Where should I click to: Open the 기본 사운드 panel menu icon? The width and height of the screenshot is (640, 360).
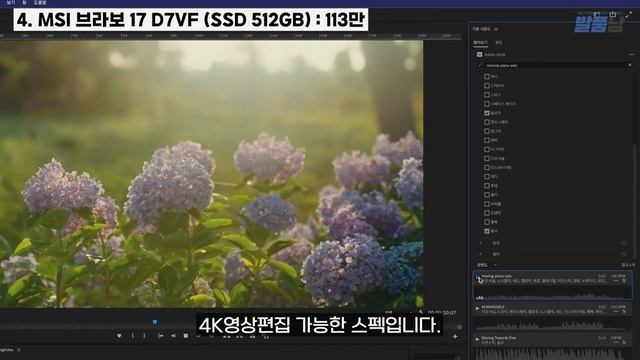[496, 29]
